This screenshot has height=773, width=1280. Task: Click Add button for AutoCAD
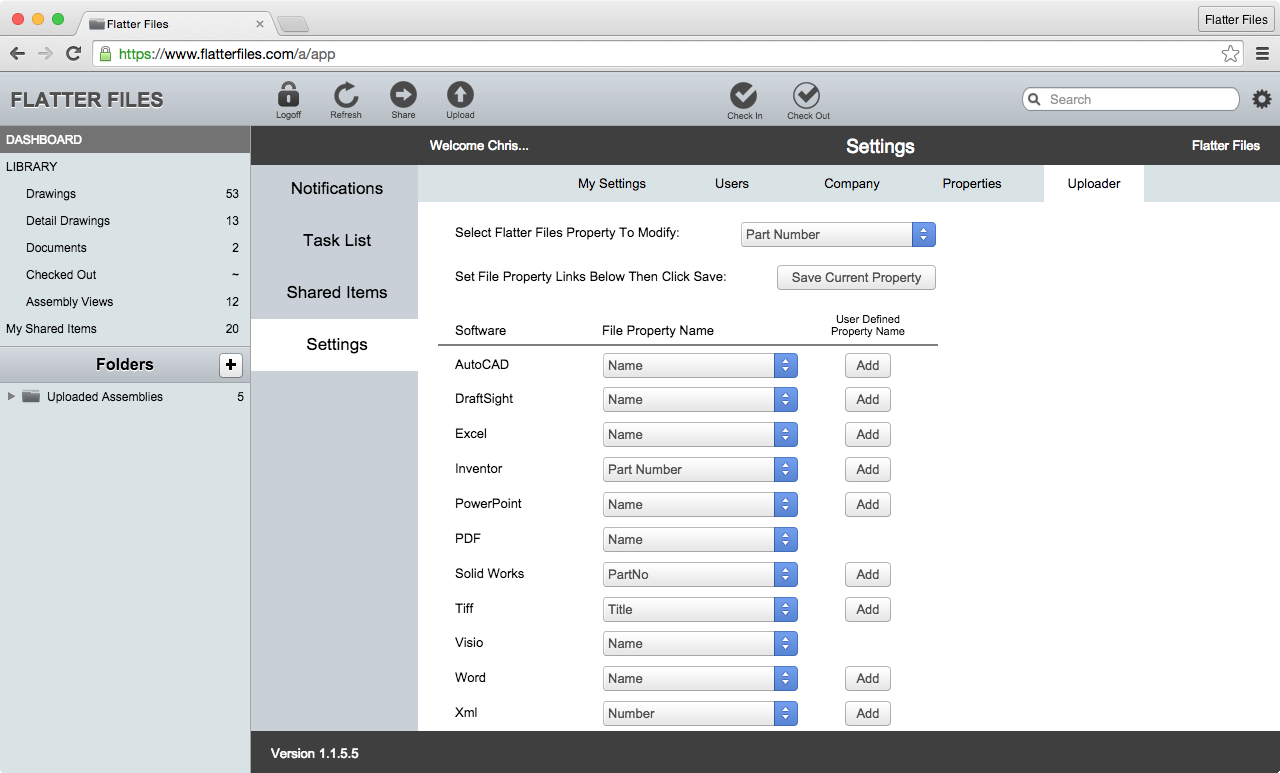[868, 366]
